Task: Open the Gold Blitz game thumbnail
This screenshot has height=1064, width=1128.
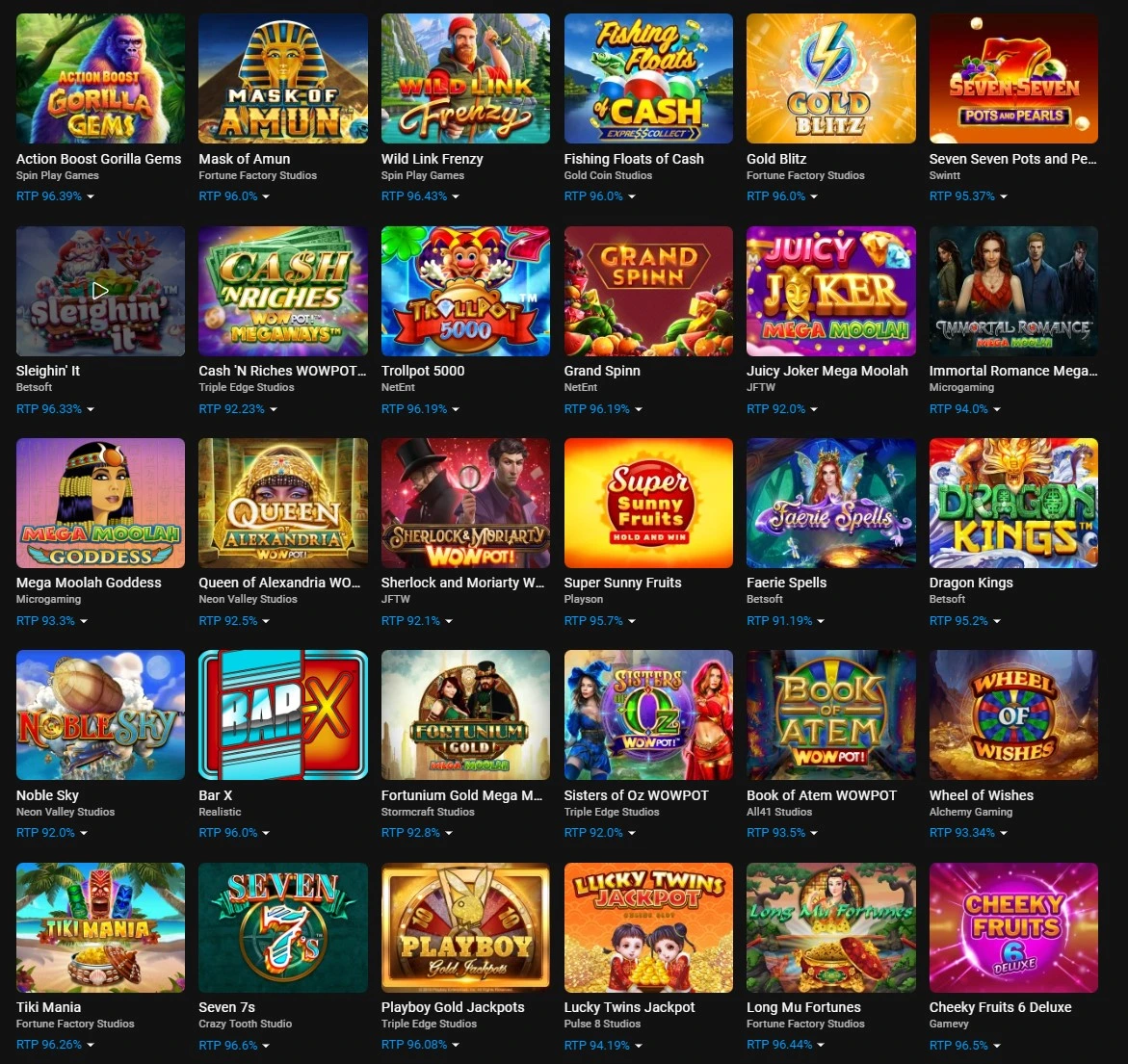Action: pyautogui.click(x=831, y=78)
